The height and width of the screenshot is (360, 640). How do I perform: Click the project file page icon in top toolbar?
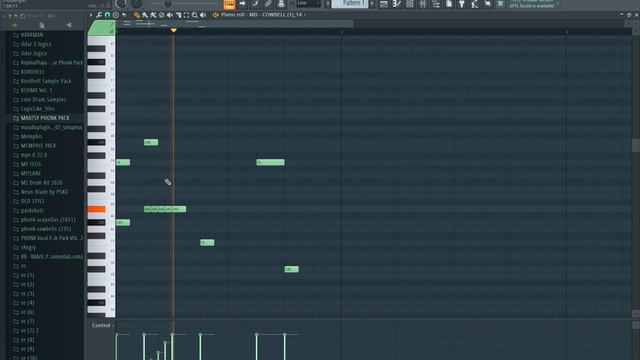point(449,4)
